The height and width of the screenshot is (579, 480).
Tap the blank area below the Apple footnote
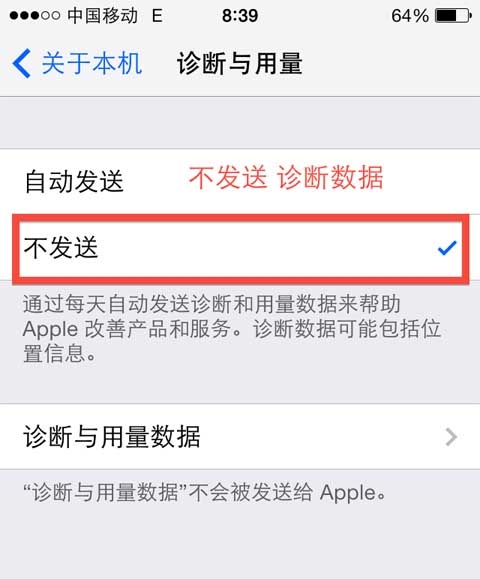(240, 543)
